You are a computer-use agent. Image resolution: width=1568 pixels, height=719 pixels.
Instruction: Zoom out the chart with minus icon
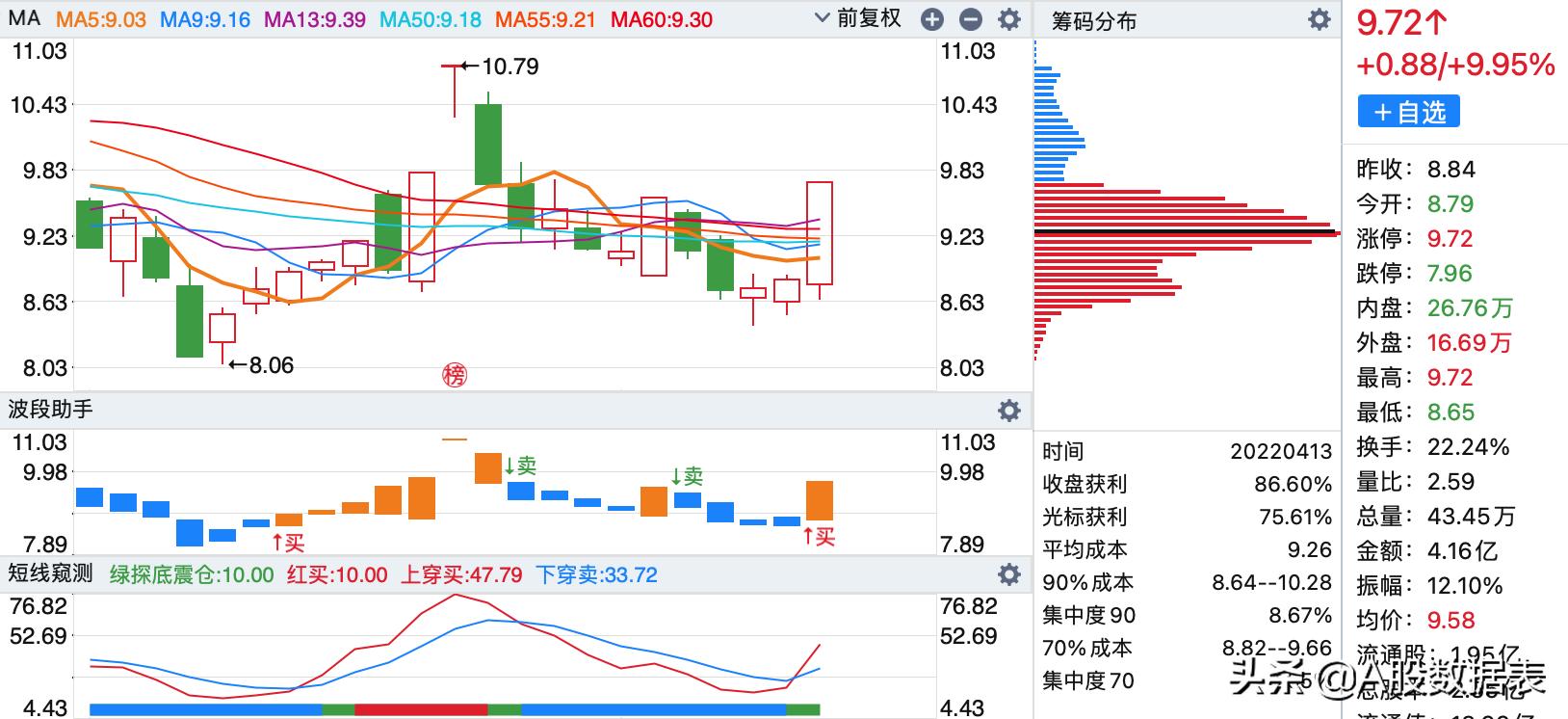(x=971, y=19)
